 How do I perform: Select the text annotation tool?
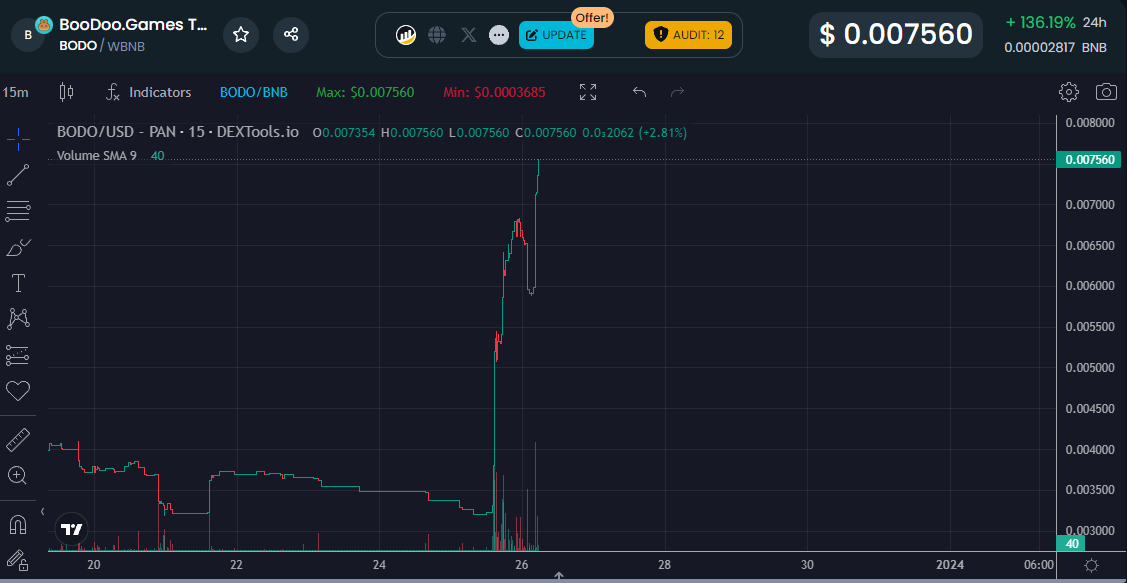[x=18, y=283]
